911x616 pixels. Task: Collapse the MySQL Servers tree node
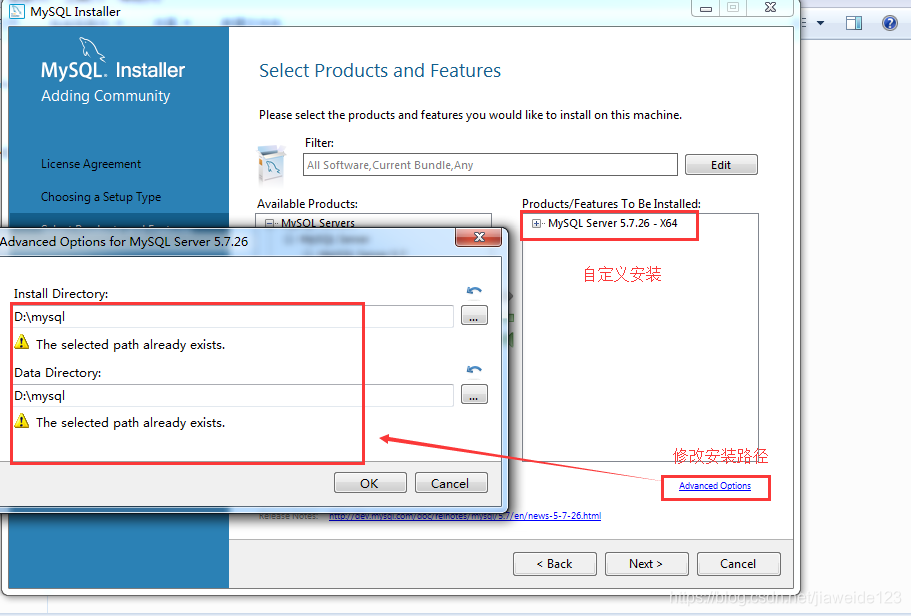(270, 223)
